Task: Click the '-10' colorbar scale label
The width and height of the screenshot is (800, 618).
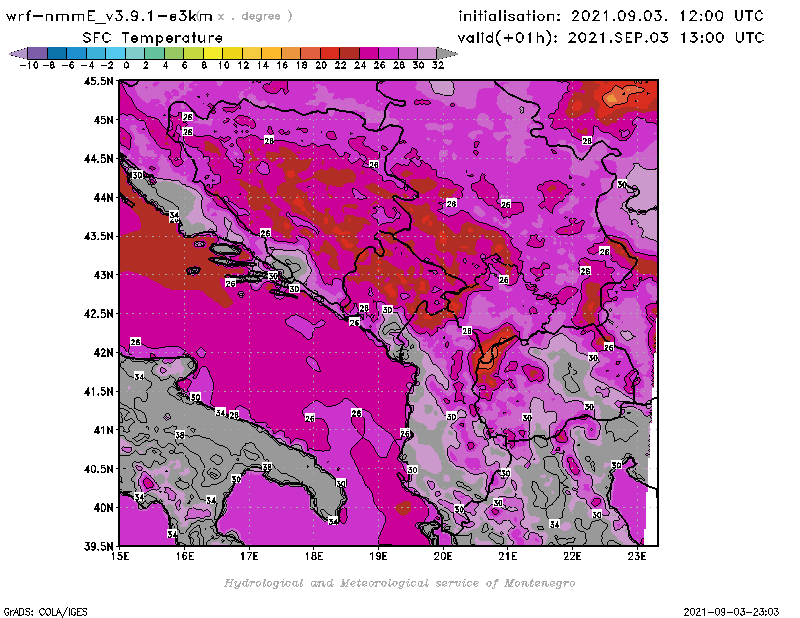Action: pos(29,66)
